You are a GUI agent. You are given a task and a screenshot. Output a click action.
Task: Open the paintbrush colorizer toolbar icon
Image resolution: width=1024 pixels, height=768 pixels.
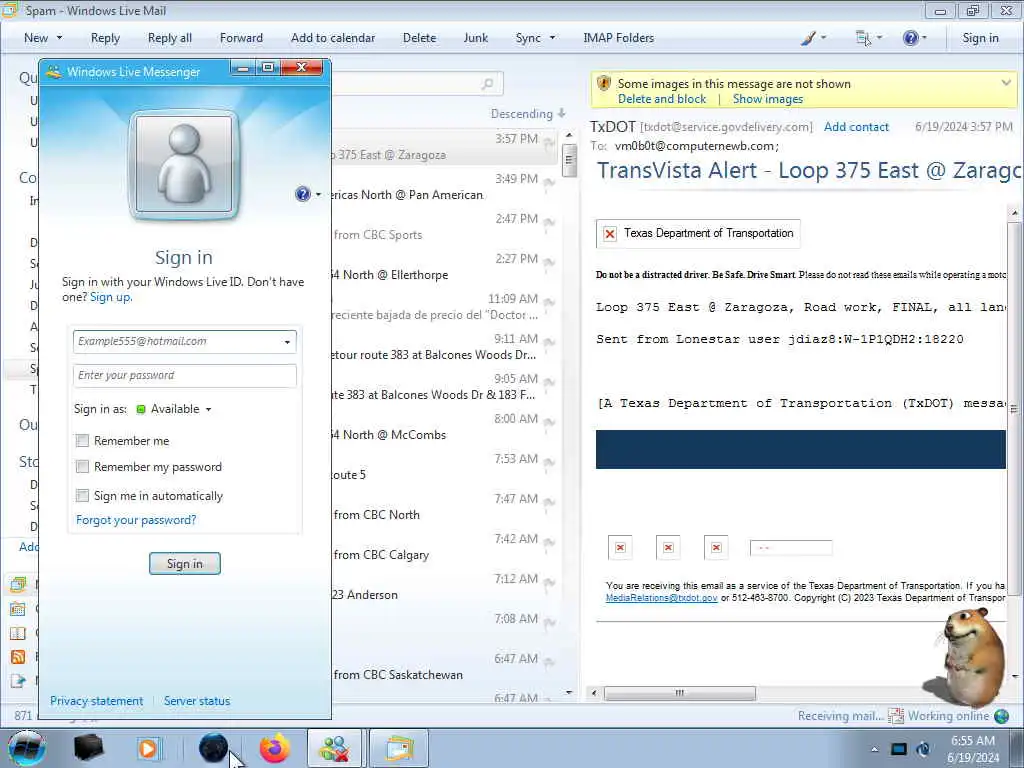click(x=808, y=38)
